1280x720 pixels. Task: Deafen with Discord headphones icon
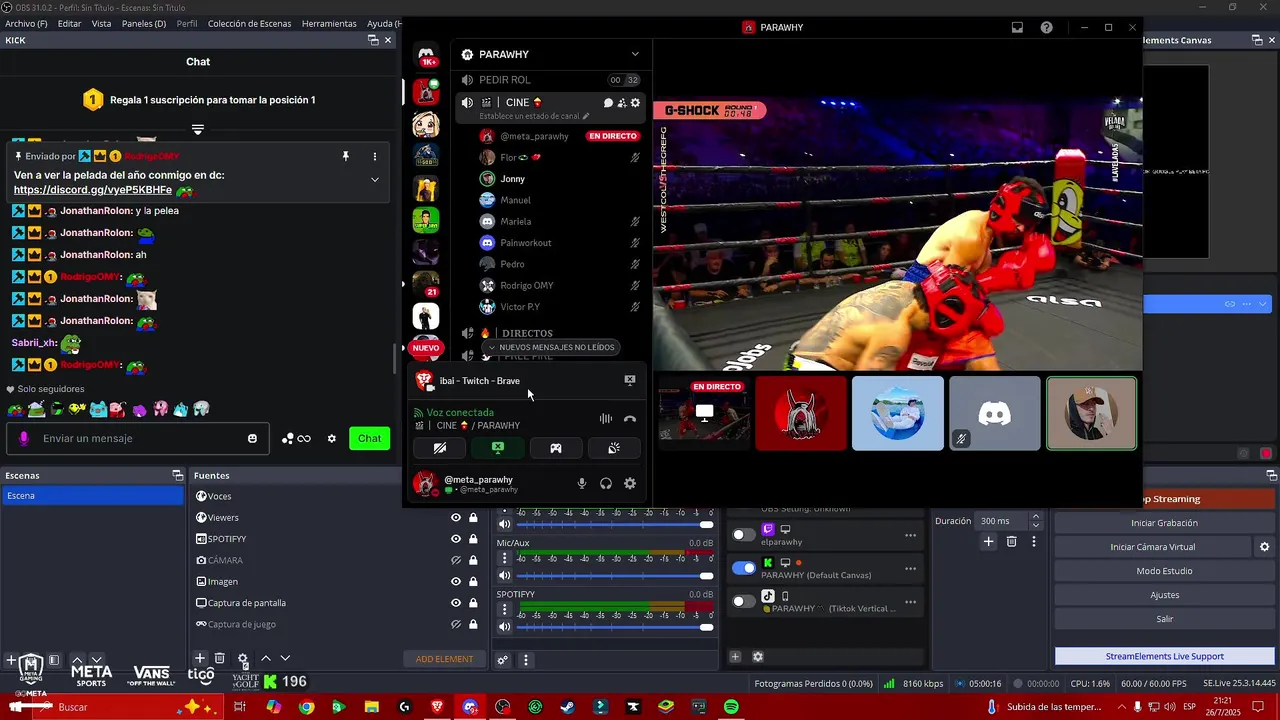coord(605,483)
